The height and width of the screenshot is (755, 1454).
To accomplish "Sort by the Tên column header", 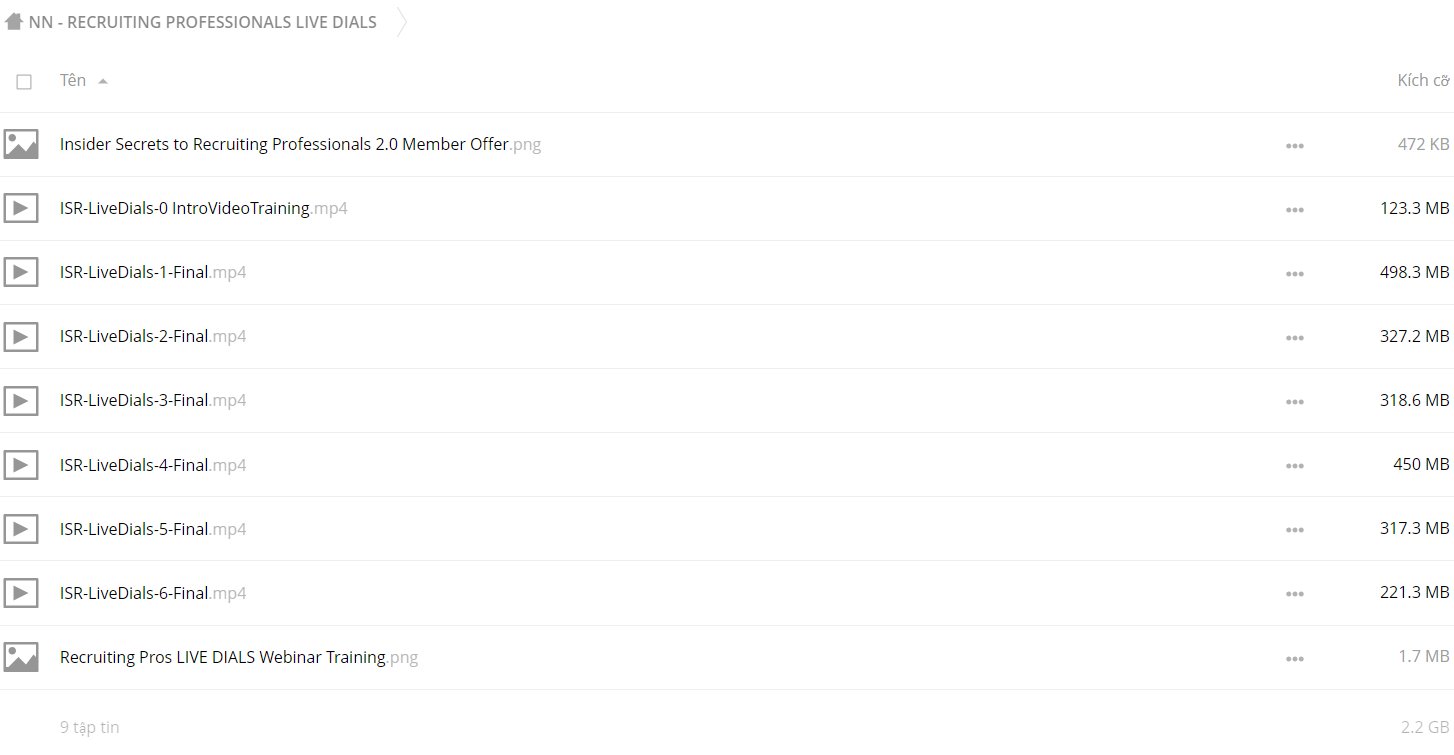I will click(x=73, y=80).
